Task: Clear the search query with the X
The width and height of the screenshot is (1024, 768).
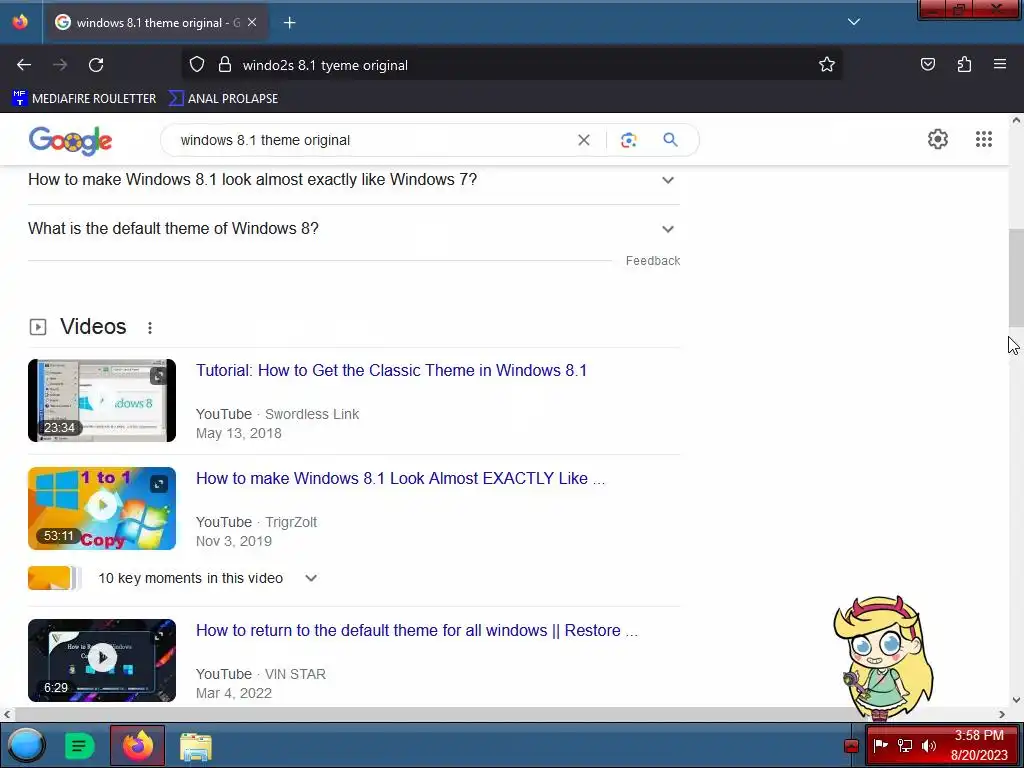Action: tap(584, 140)
